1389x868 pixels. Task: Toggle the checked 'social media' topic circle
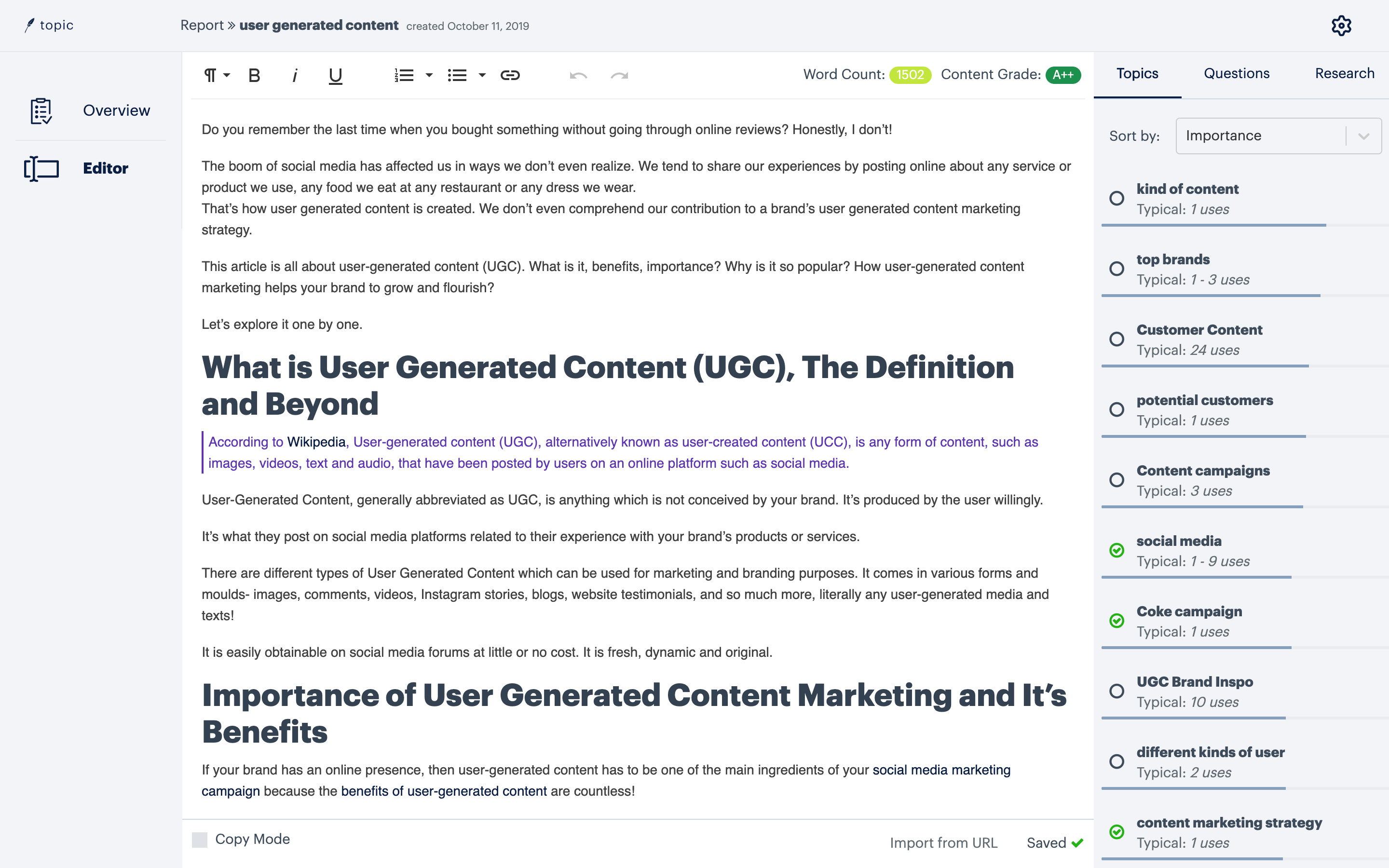point(1117,551)
